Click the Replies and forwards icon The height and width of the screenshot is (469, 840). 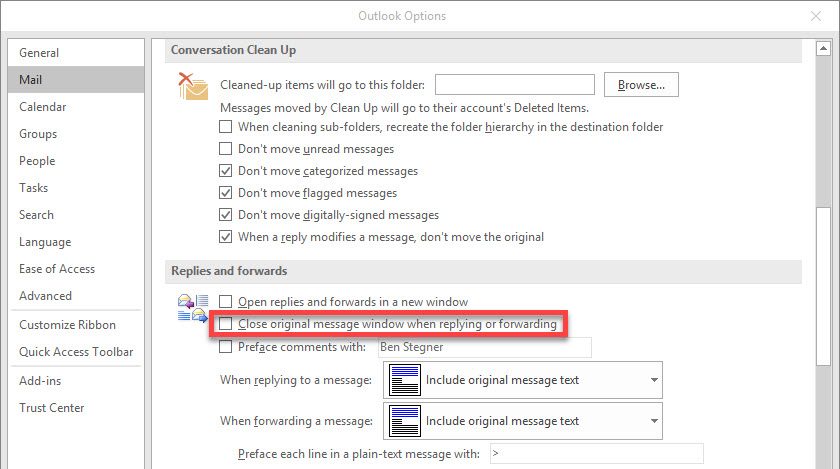point(193,308)
